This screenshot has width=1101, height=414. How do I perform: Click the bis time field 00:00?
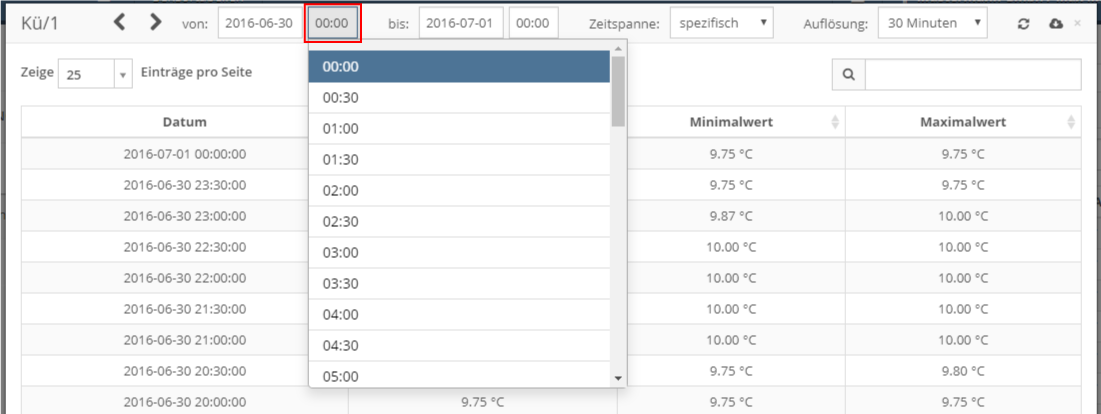[534, 23]
